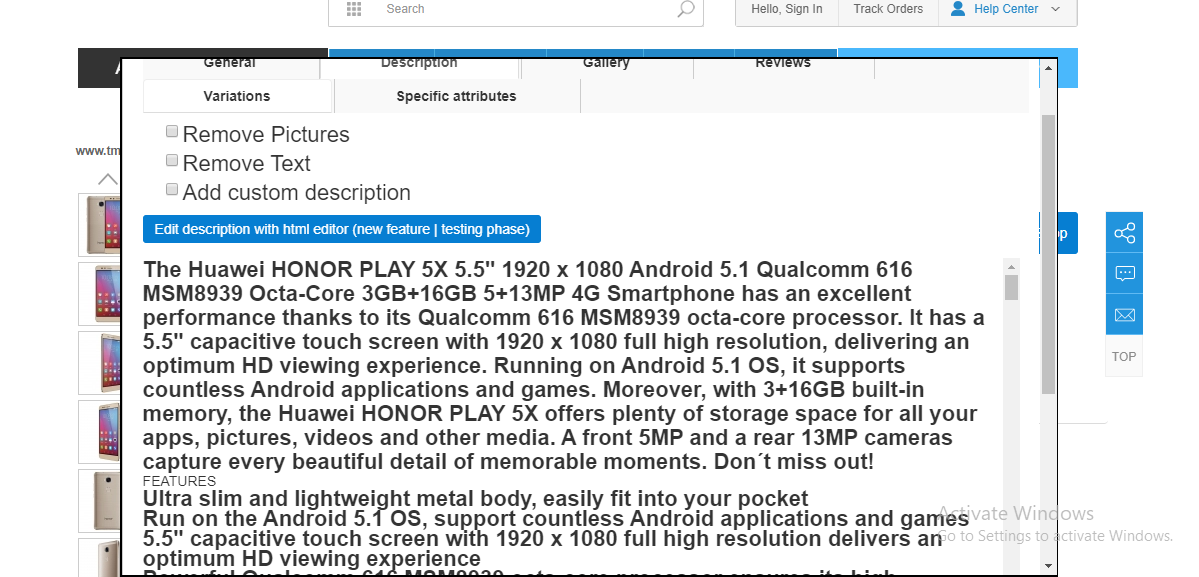
Task: Click the 'Ultra slim and lightweight metal body' line
Action: (475, 498)
